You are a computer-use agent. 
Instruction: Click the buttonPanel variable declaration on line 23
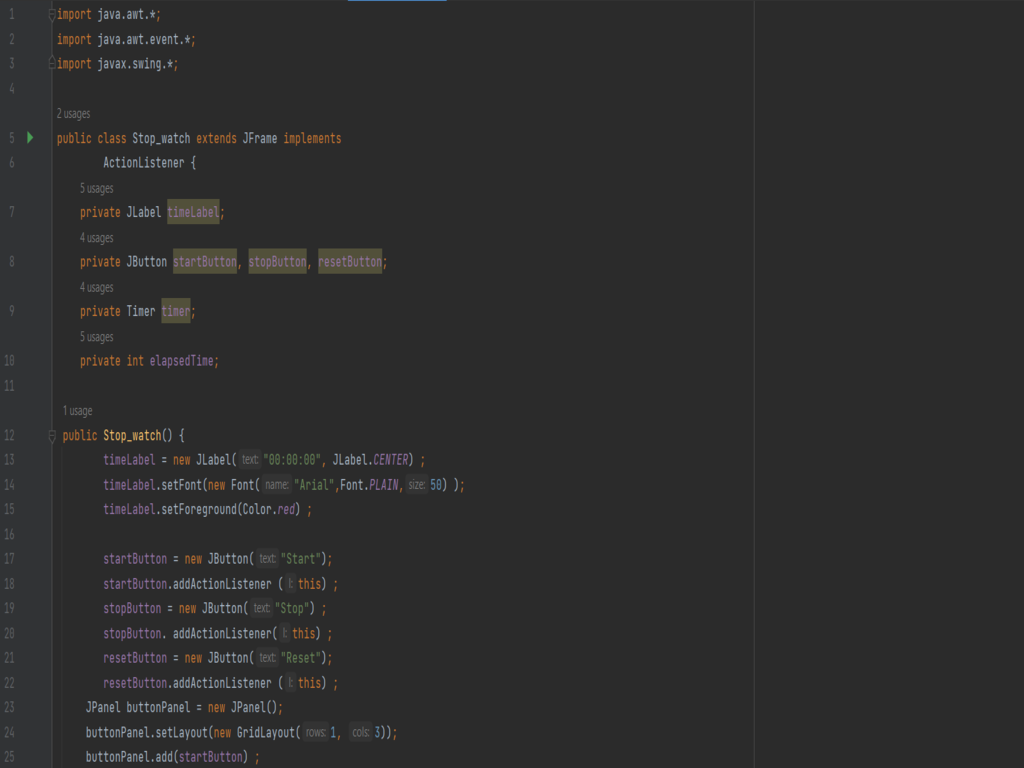click(x=157, y=708)
